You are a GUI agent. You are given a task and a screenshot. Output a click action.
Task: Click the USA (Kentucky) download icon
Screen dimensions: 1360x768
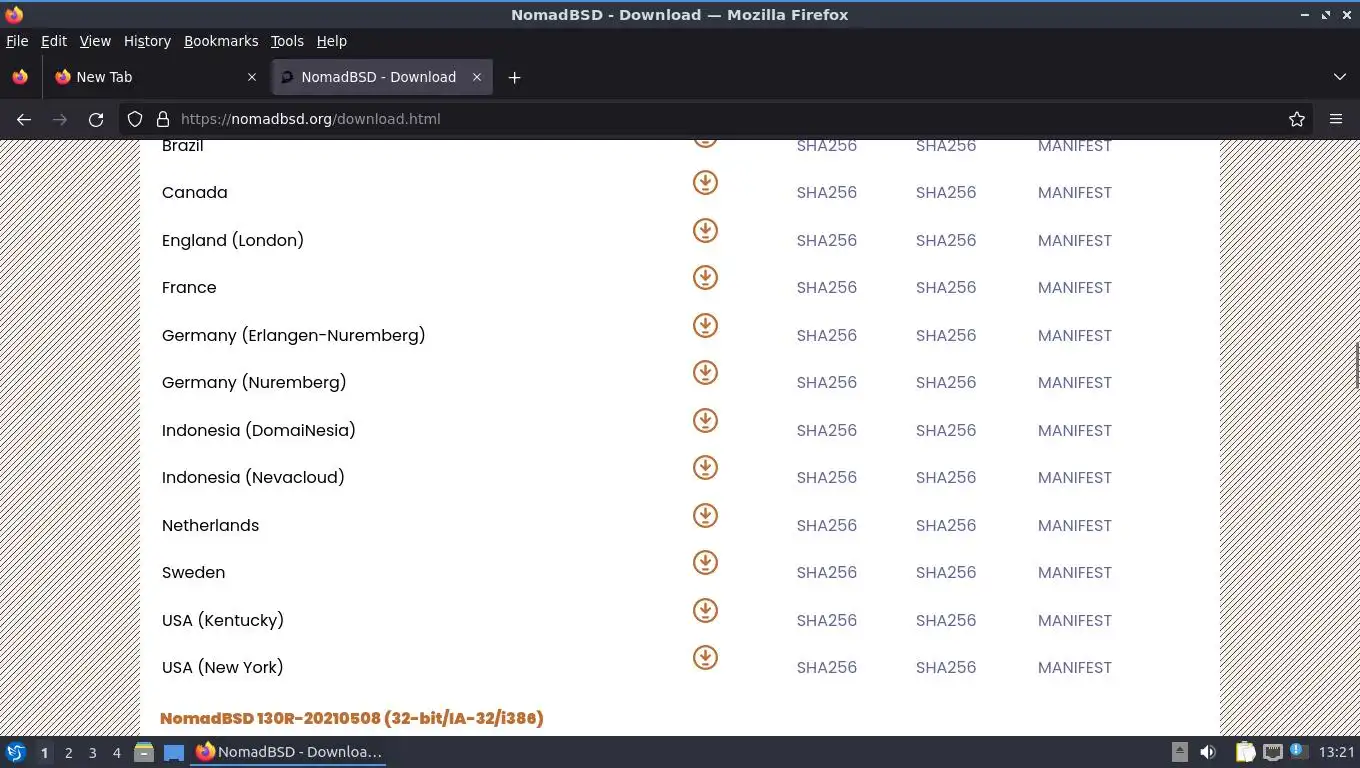click(705, 611)
